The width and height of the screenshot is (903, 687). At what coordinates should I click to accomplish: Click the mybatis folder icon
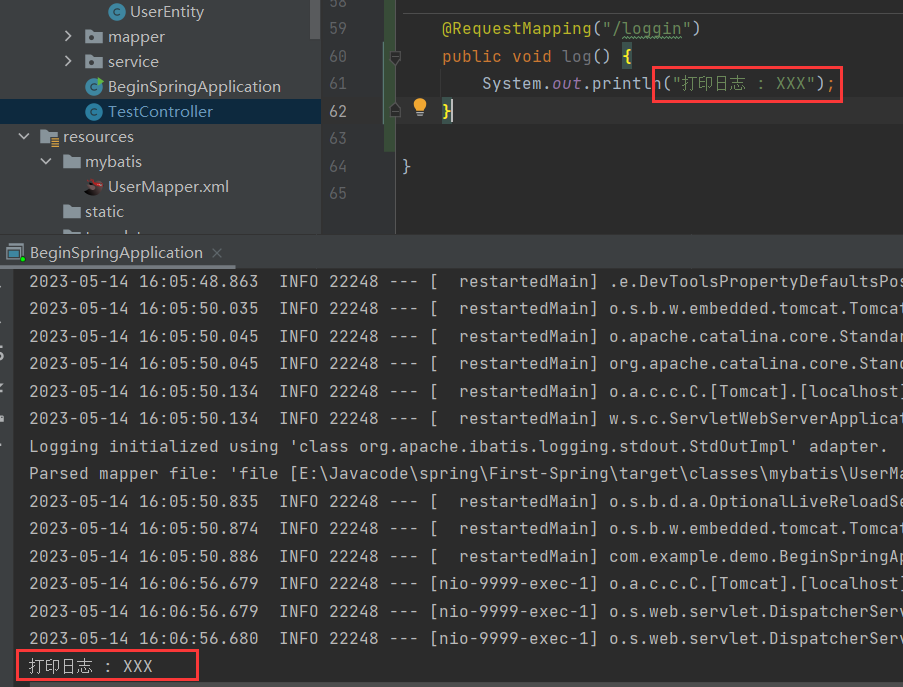[x=71, y=162]
